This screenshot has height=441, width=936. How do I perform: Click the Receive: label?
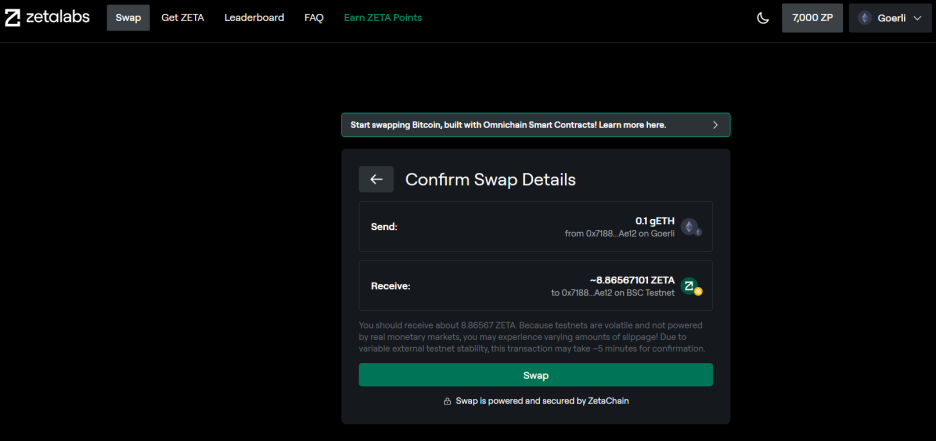[390, 286]
